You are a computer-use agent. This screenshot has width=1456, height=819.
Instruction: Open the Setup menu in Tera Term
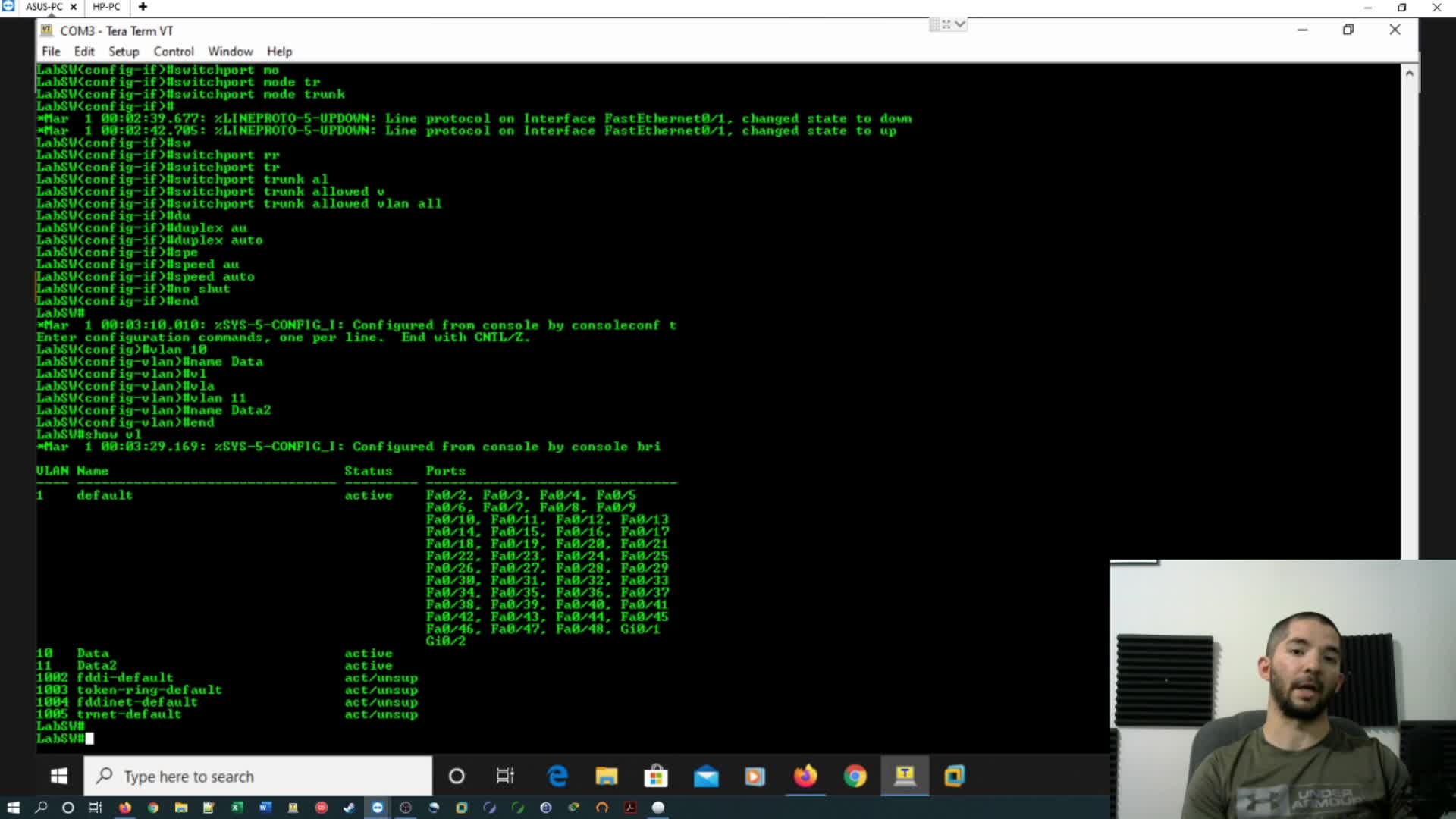tap(124, 51)
